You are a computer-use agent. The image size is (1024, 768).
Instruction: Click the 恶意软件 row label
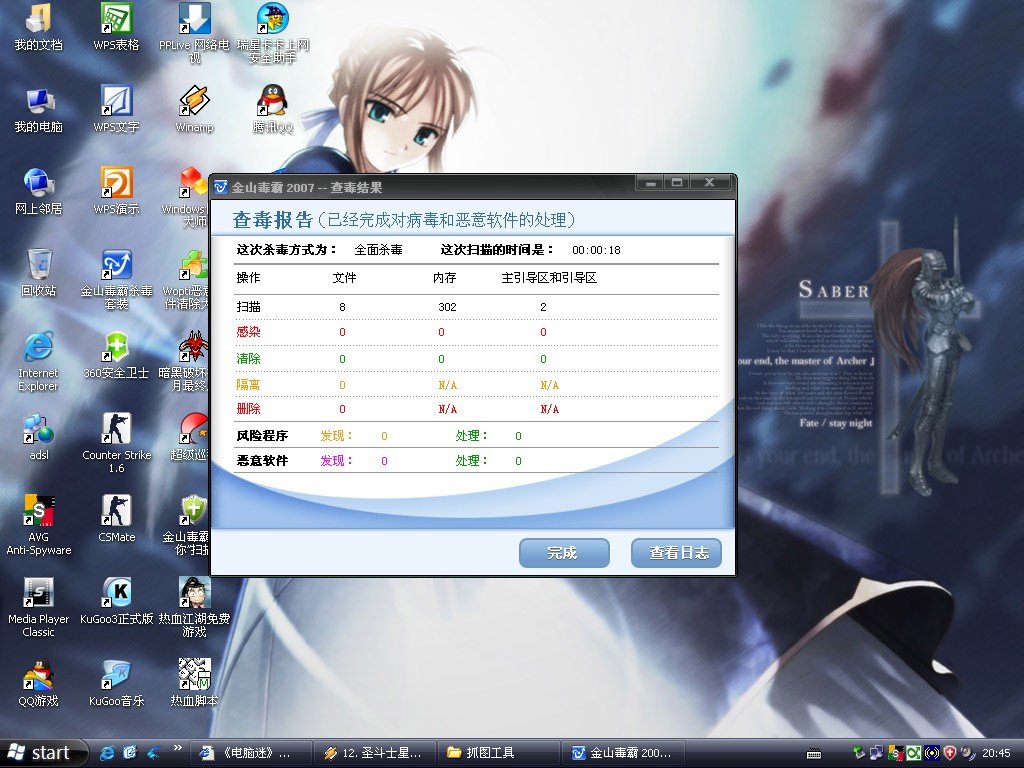click(x=262, y=460)
